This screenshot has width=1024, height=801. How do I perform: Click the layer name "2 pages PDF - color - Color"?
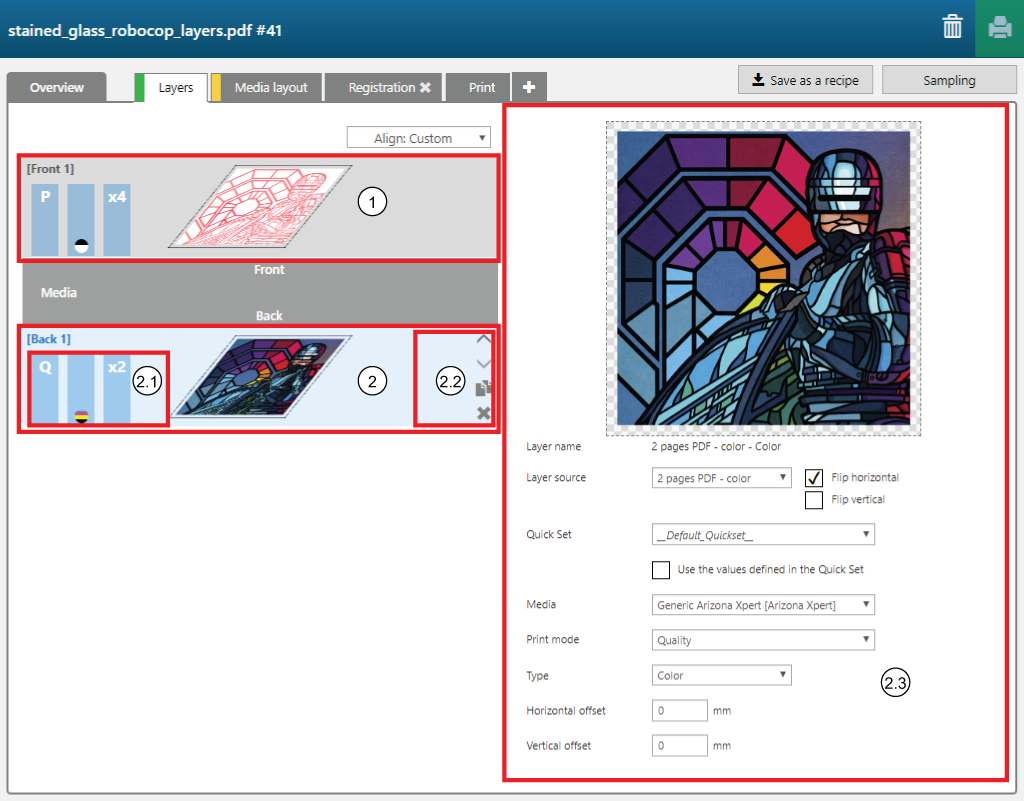click(716, 447)
